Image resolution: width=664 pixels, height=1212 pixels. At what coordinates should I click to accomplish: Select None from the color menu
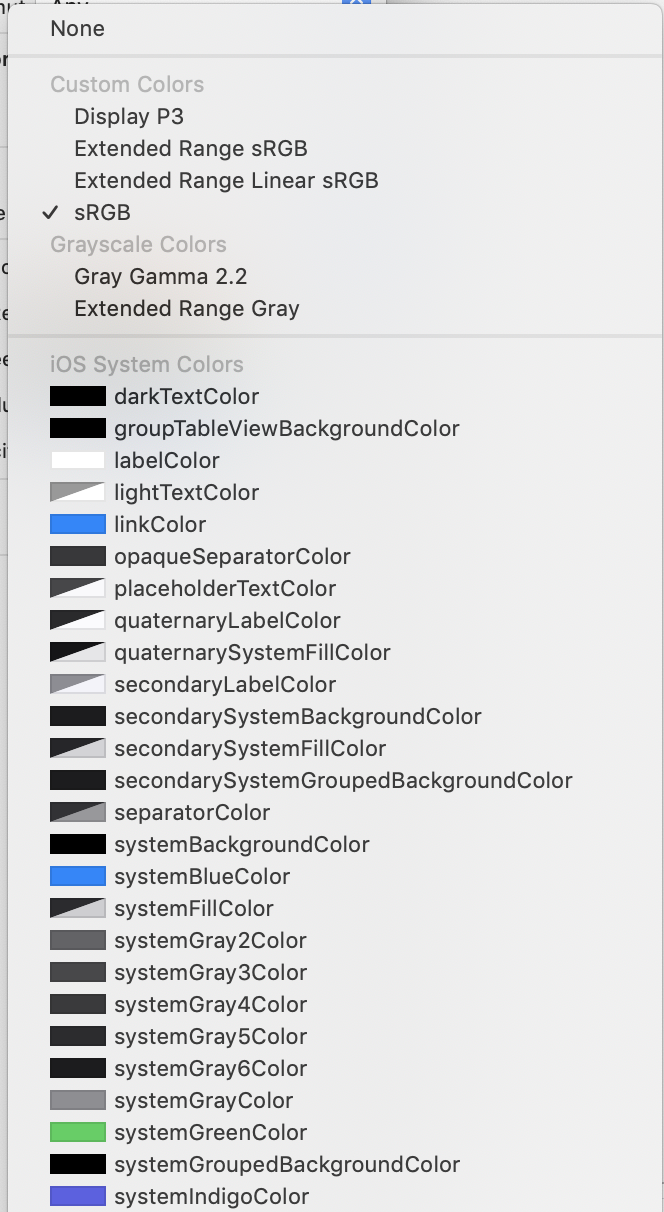[77, 29]
